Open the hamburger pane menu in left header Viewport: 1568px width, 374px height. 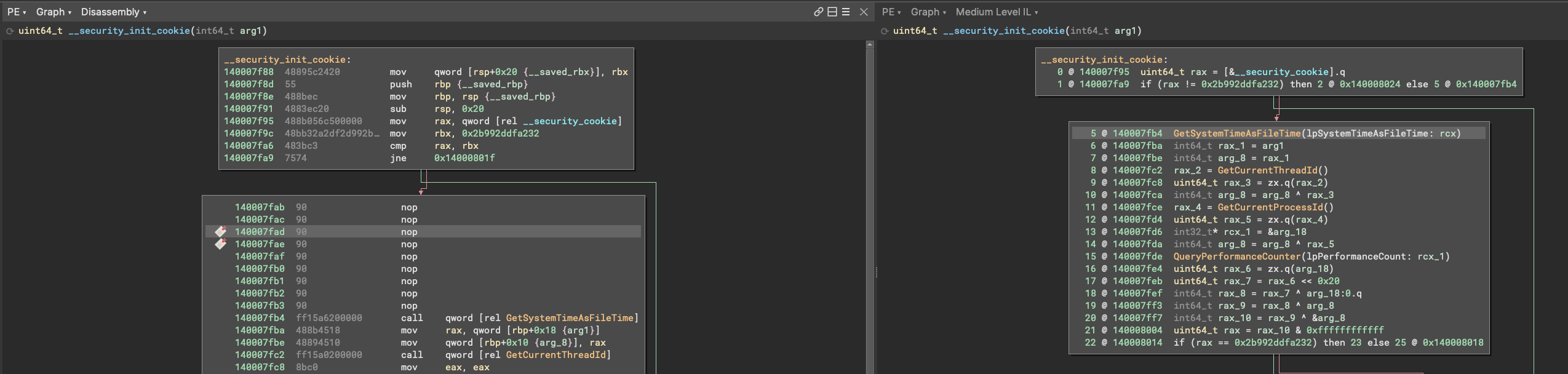[x=846, y=12]
